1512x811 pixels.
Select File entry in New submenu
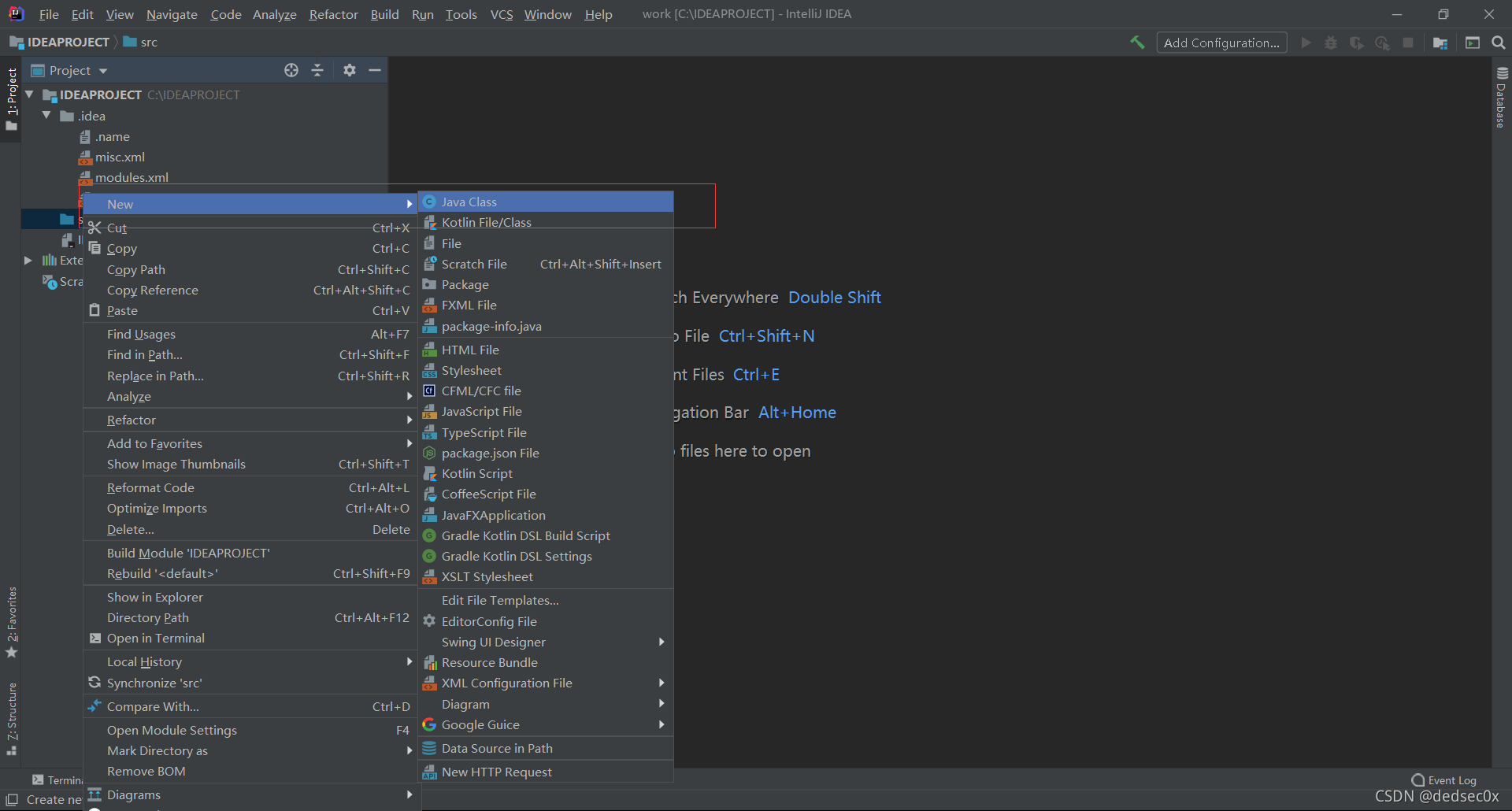(546, 243)
